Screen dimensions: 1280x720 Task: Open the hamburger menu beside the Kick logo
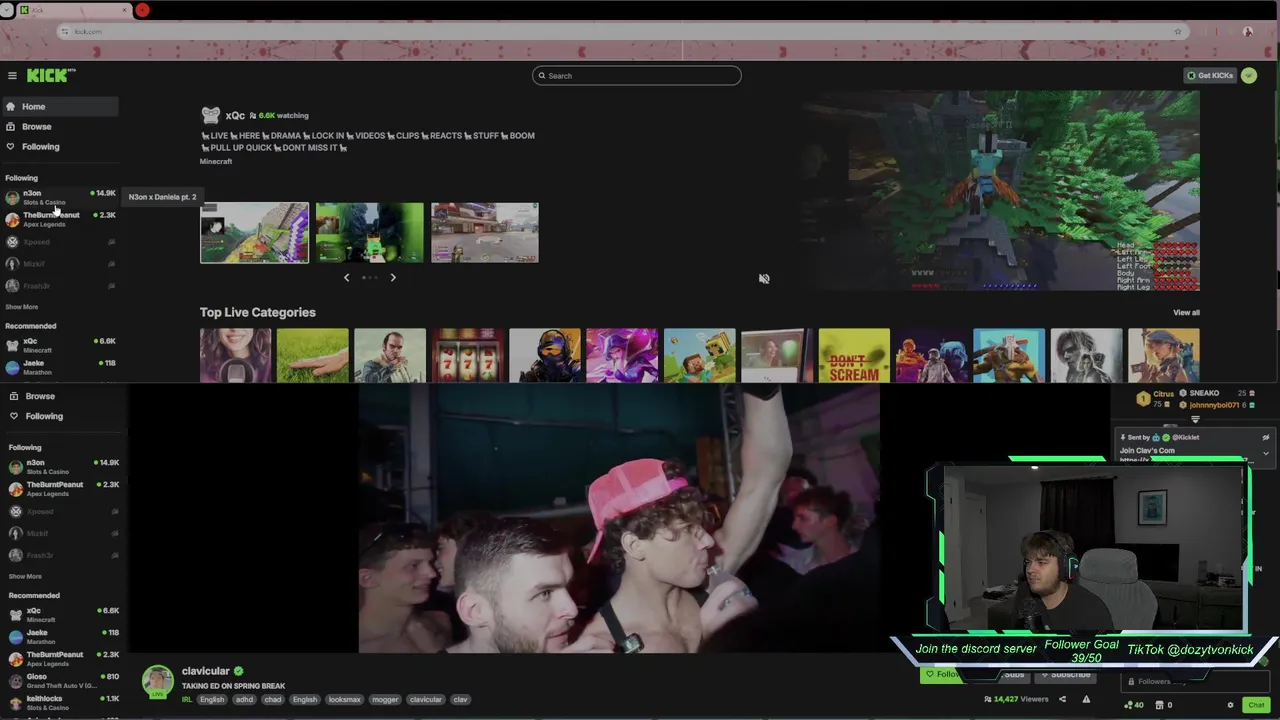[12, 76]
